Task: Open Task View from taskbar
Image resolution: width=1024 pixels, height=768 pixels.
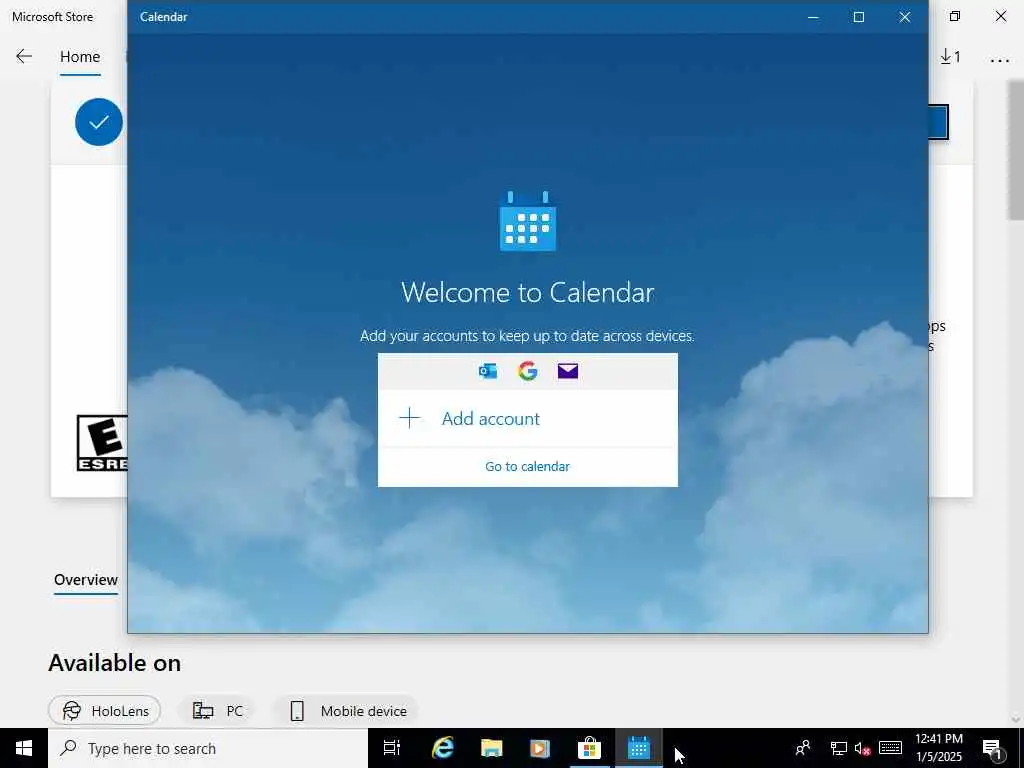Action: tap(392, 748)
